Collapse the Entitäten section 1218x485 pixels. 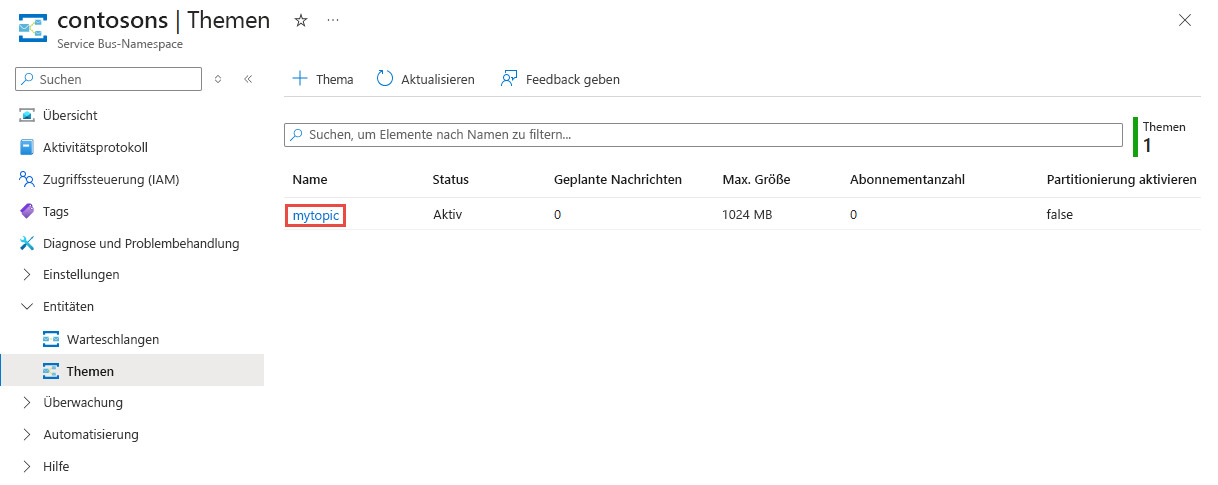(27, 307)
